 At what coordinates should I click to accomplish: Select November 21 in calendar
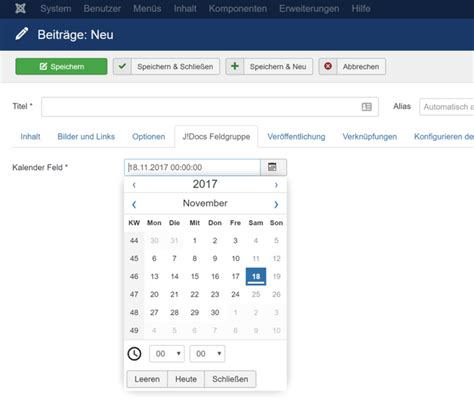pyautogui.click(x=174, y=294)
